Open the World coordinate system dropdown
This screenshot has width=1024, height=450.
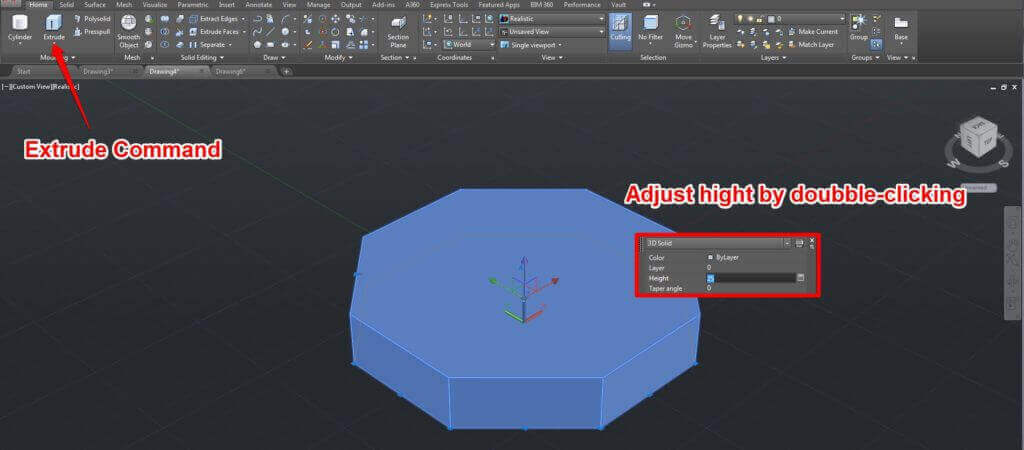coord(469,44)
